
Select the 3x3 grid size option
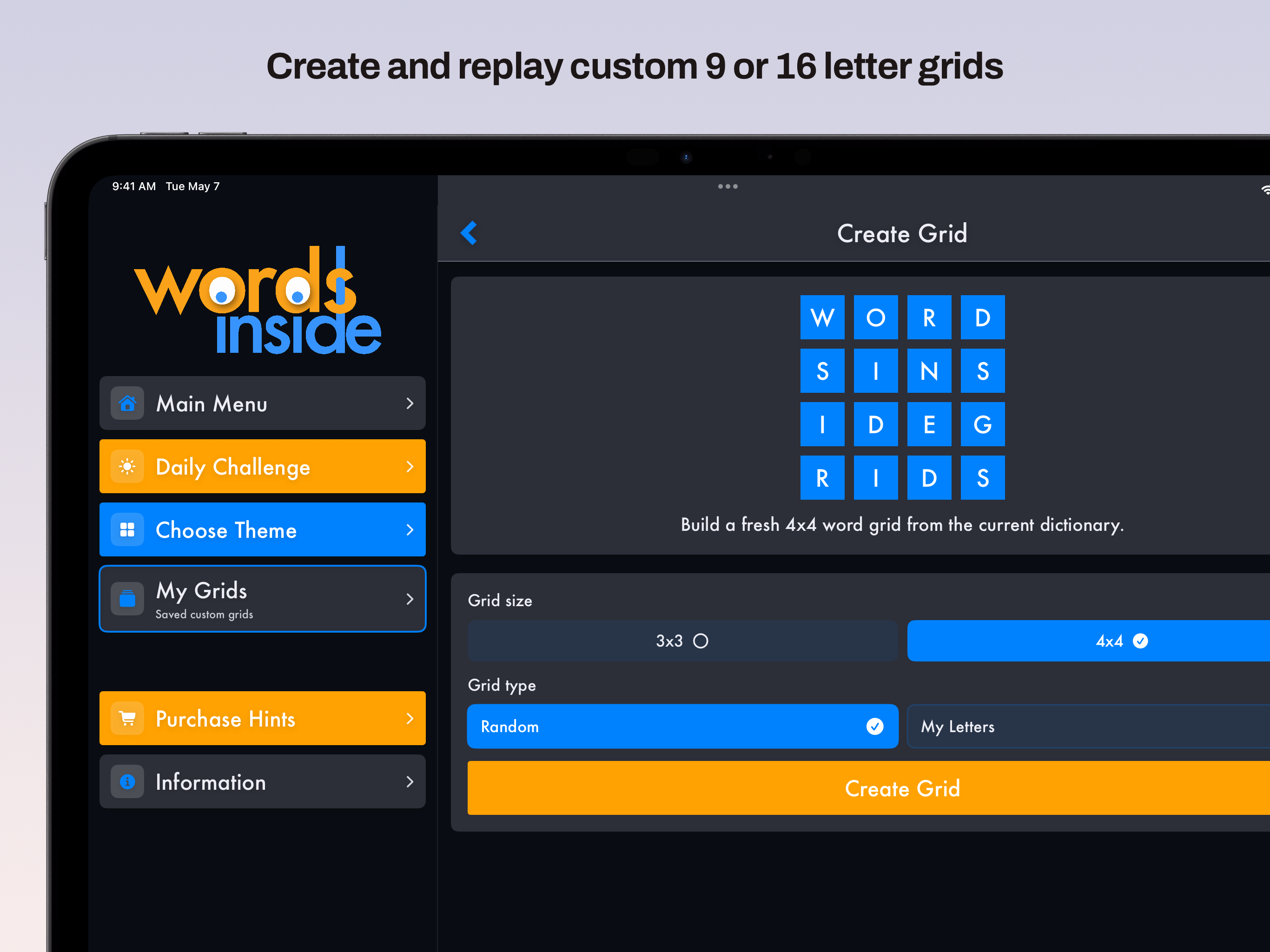[682, 641]
